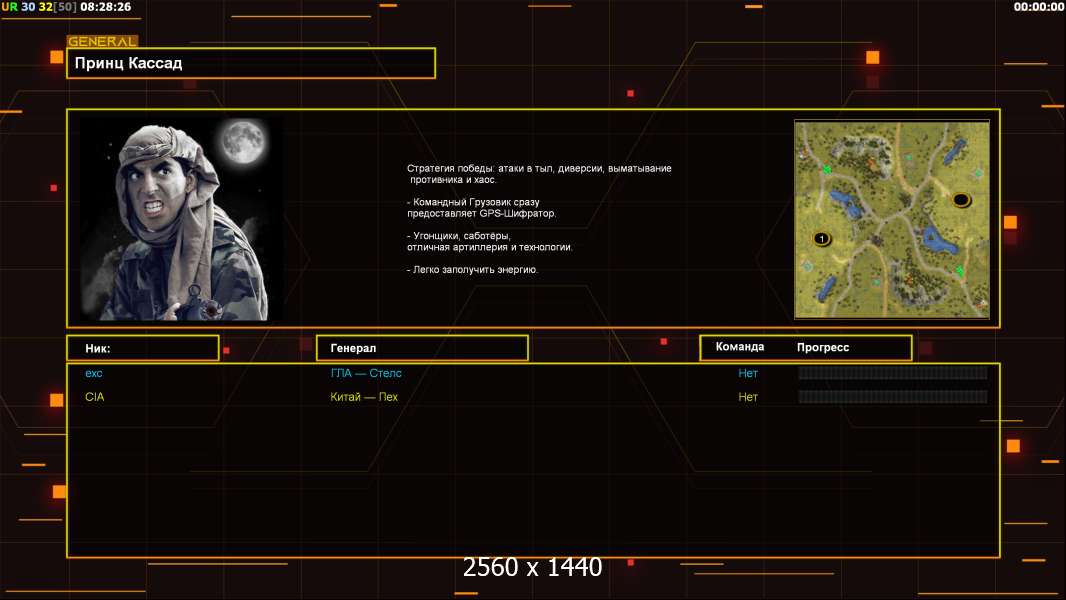Screen dimensions: 1066x600
Task: Click the Китай — Пех general entry
Action: (x=364, y=397)
